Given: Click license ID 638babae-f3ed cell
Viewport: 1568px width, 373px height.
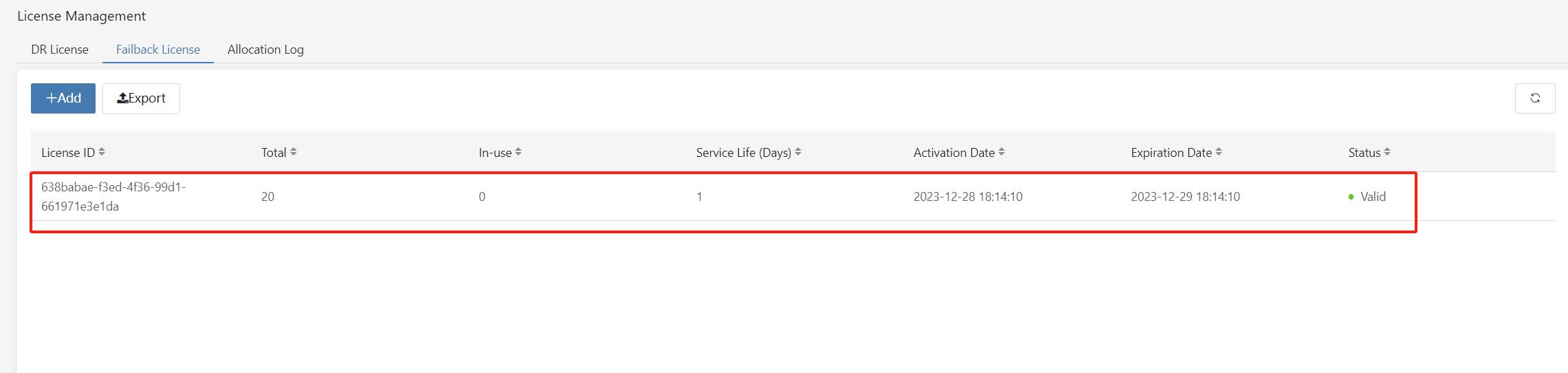Looking at the screenshot, I should 113,196.
